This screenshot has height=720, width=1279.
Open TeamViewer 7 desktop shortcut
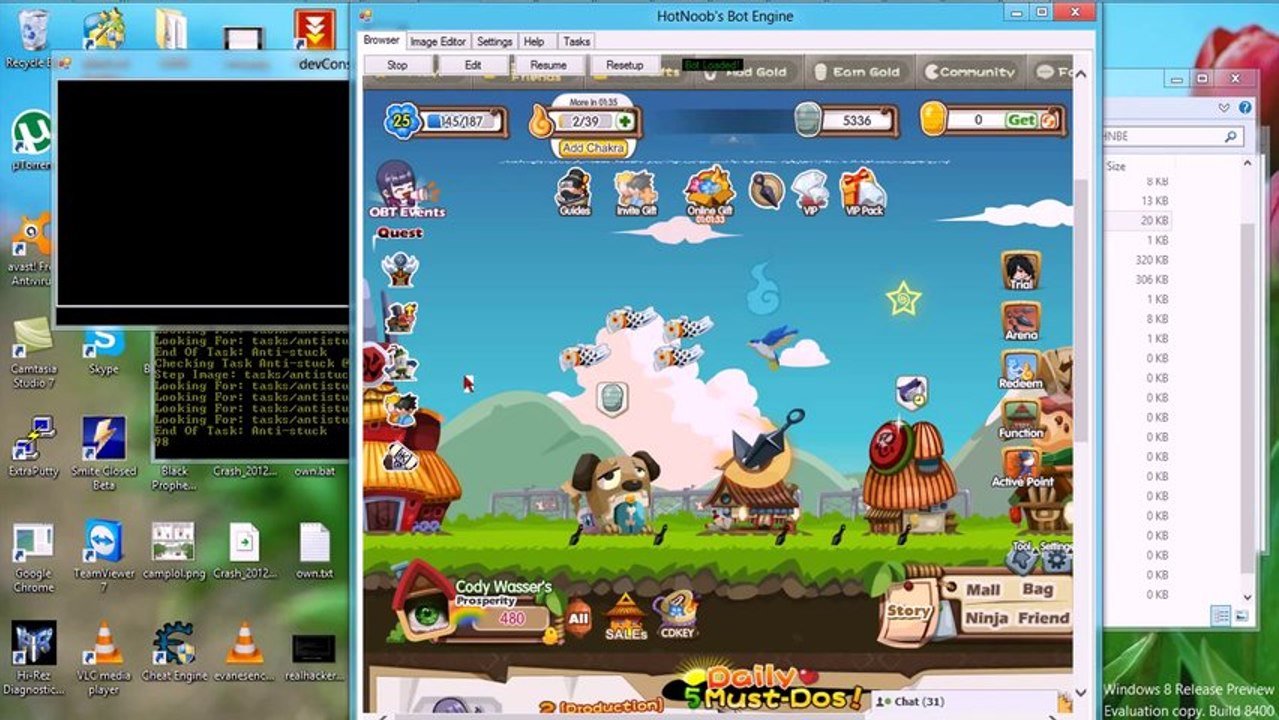pyautogui.click(x=104, y=556)
